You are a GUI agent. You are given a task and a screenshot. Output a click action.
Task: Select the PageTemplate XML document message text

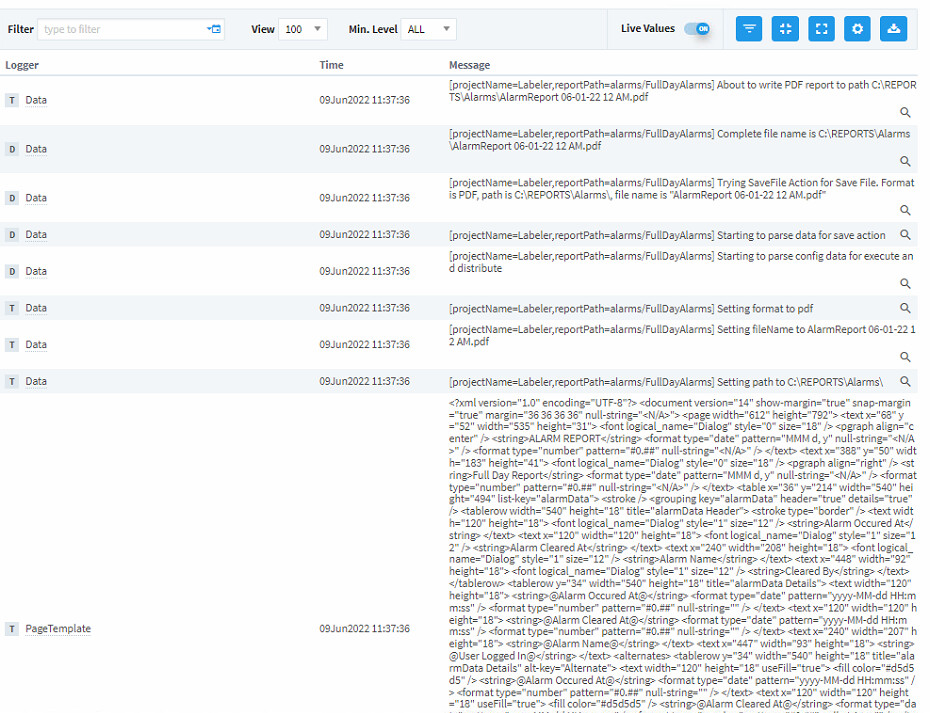(x=682, y=555)
